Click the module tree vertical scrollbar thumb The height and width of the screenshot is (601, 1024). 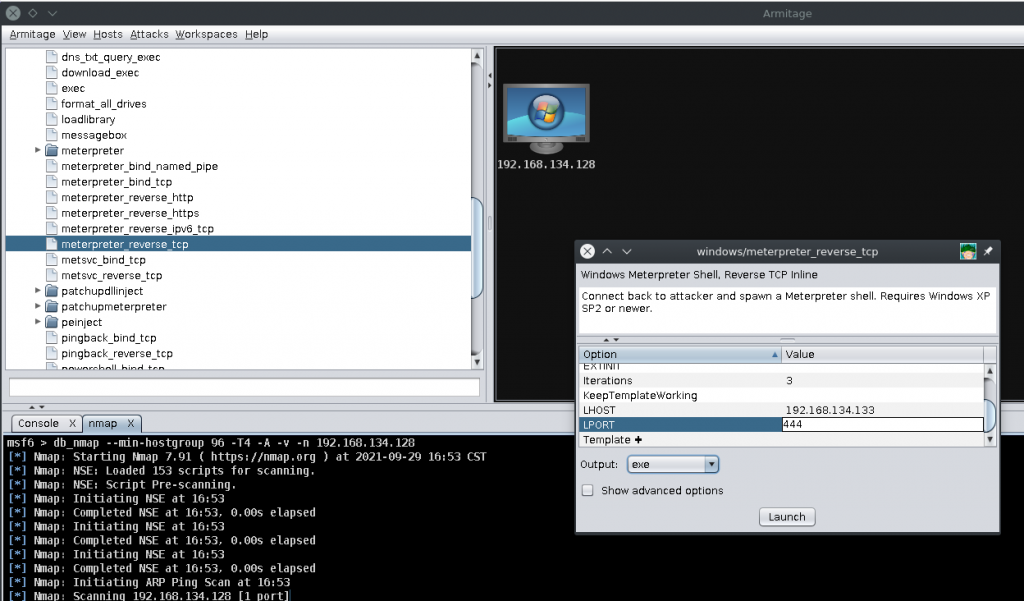point(477,248)
